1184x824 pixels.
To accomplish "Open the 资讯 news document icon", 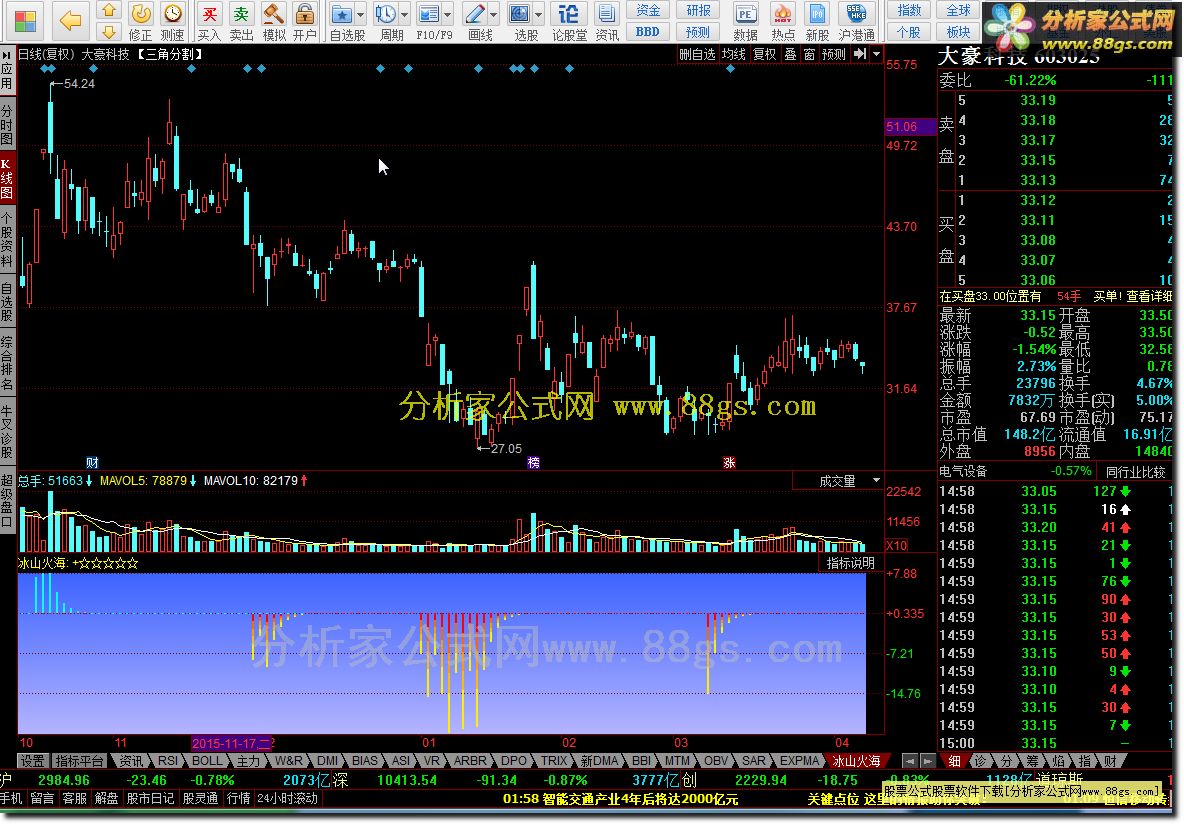I will point(606,21).
